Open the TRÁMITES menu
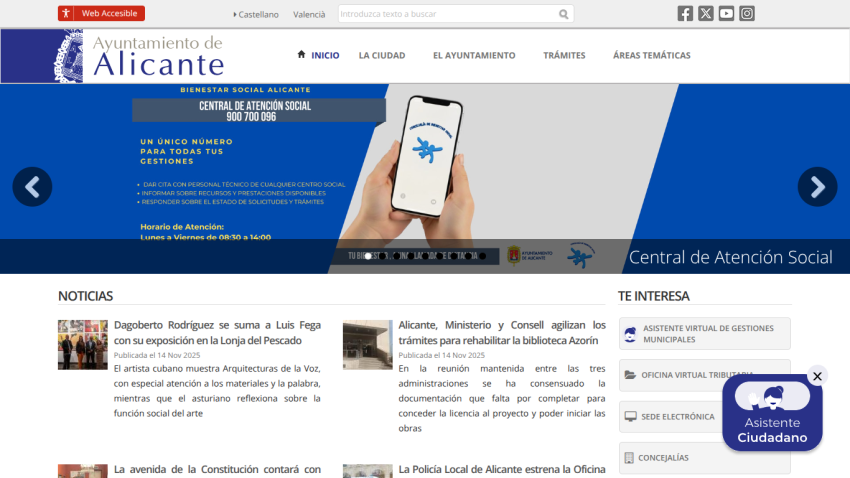The width and height of the screenshot is (850, 478). click(x=564, y=55)
